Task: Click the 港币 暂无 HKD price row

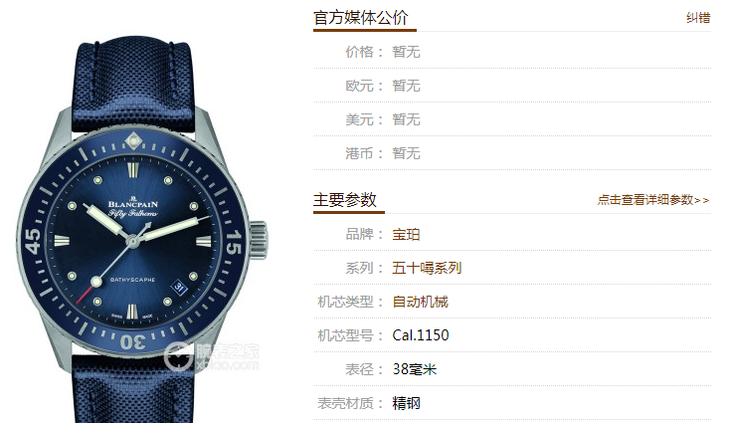Action: coord(512,153)
